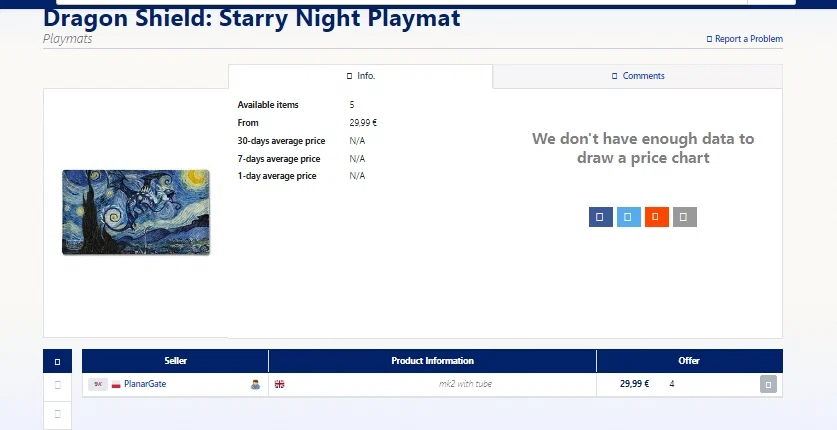Click the 29,99 € price in the offer row
Screen dimensions: 837x430
[635, 384]
